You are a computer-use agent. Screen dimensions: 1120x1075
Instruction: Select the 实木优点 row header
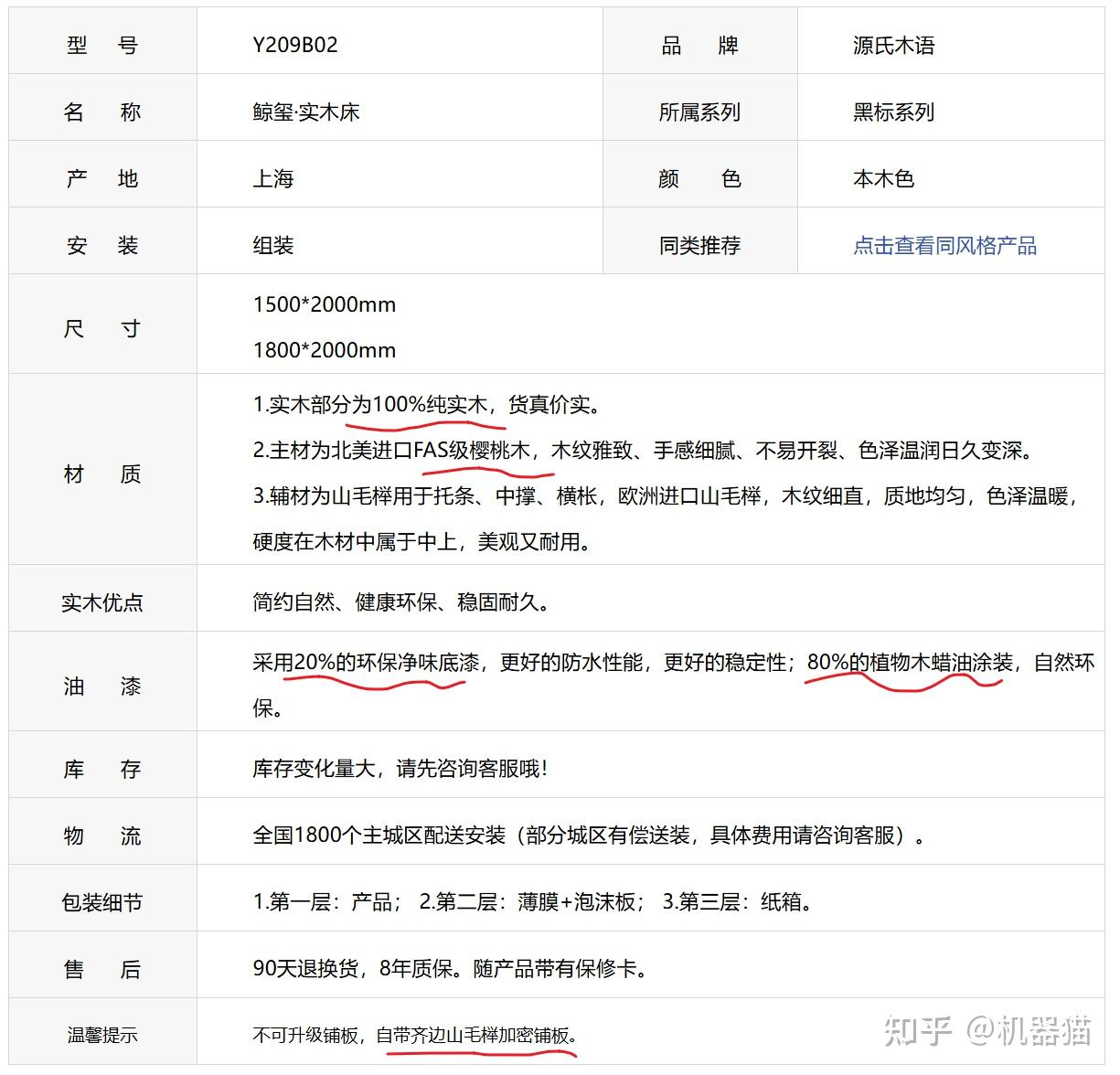(x=101, y=601)
